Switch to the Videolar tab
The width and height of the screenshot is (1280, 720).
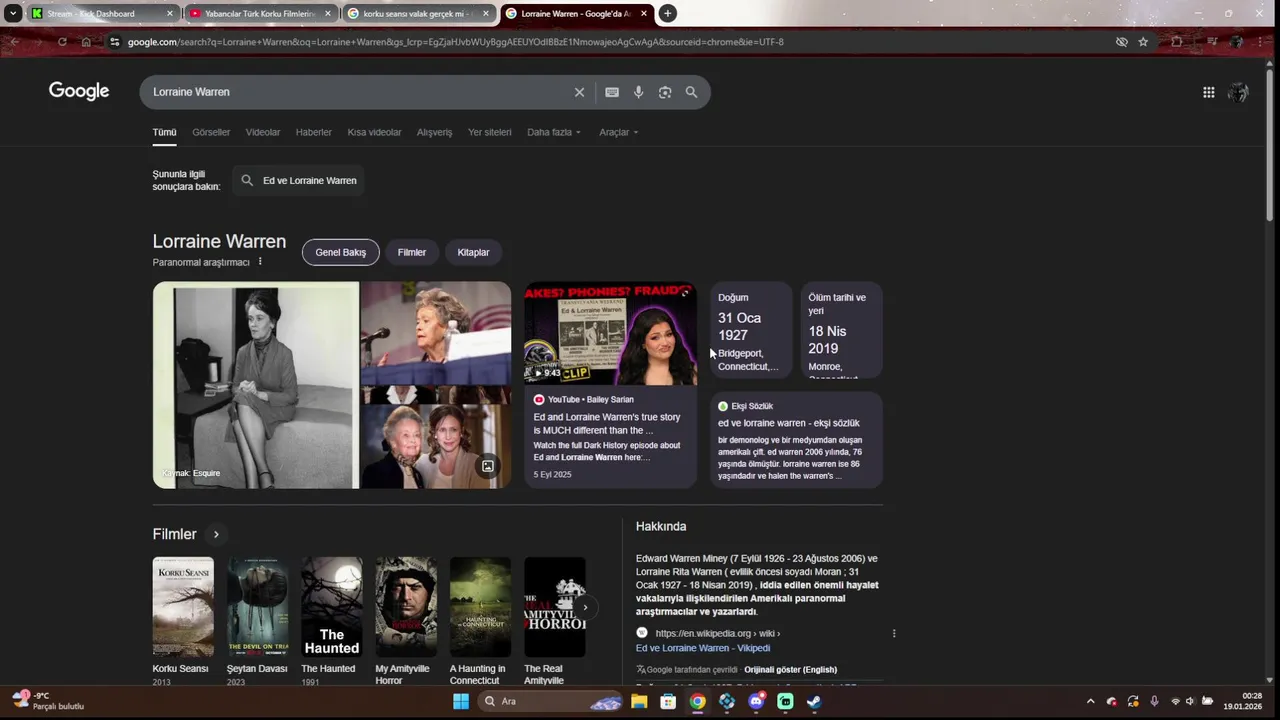[x=263, y=132]
